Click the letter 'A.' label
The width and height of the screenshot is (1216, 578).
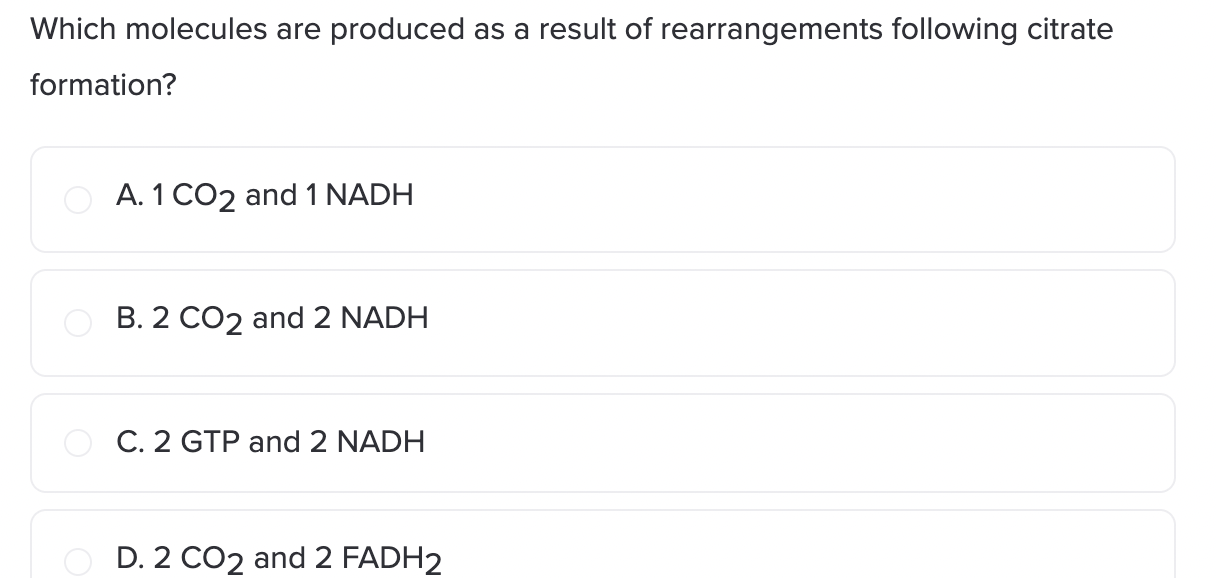pos(128,195)
